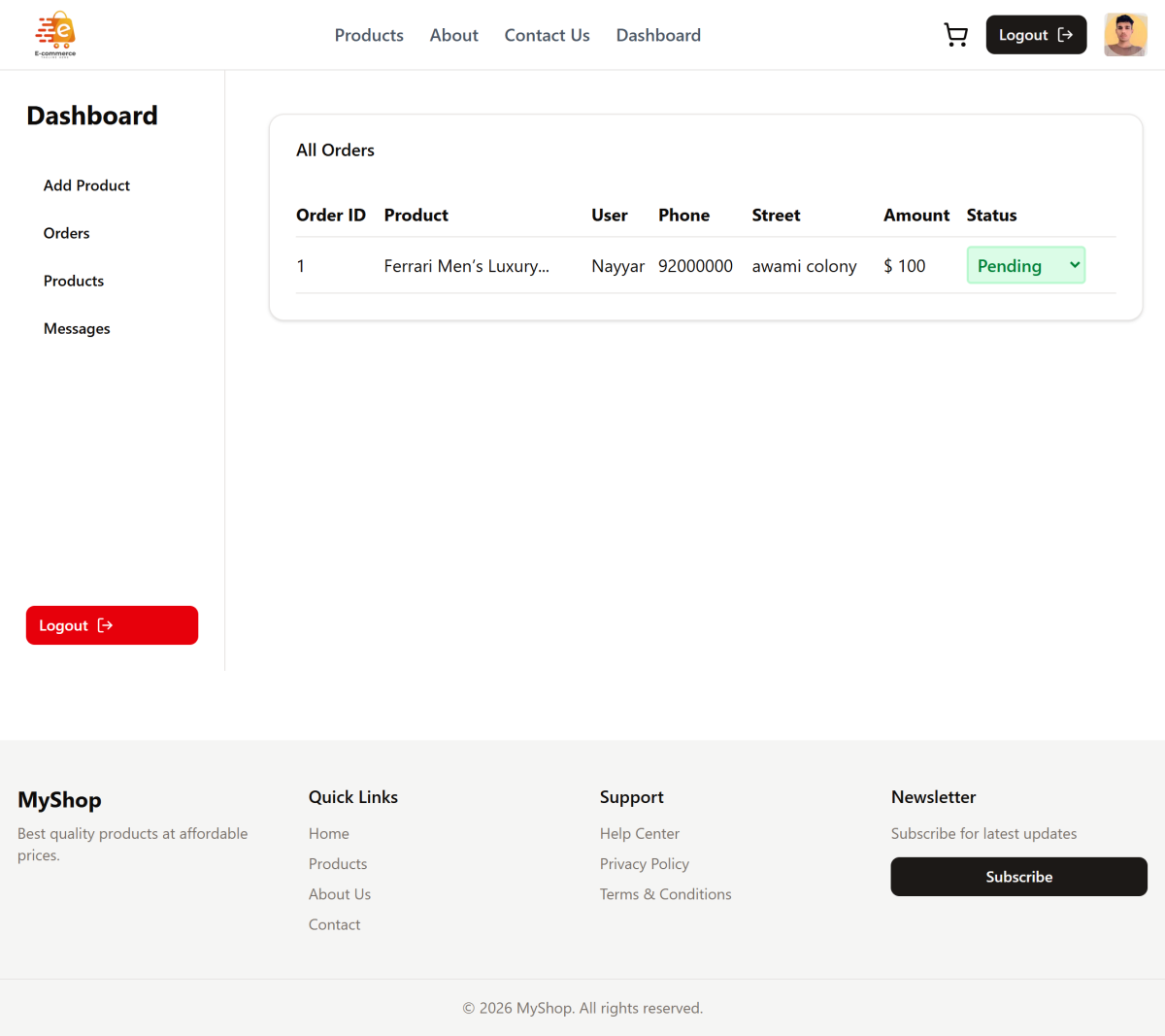
Task: Click the E-commerce logo in header
Action: point(55,35)
